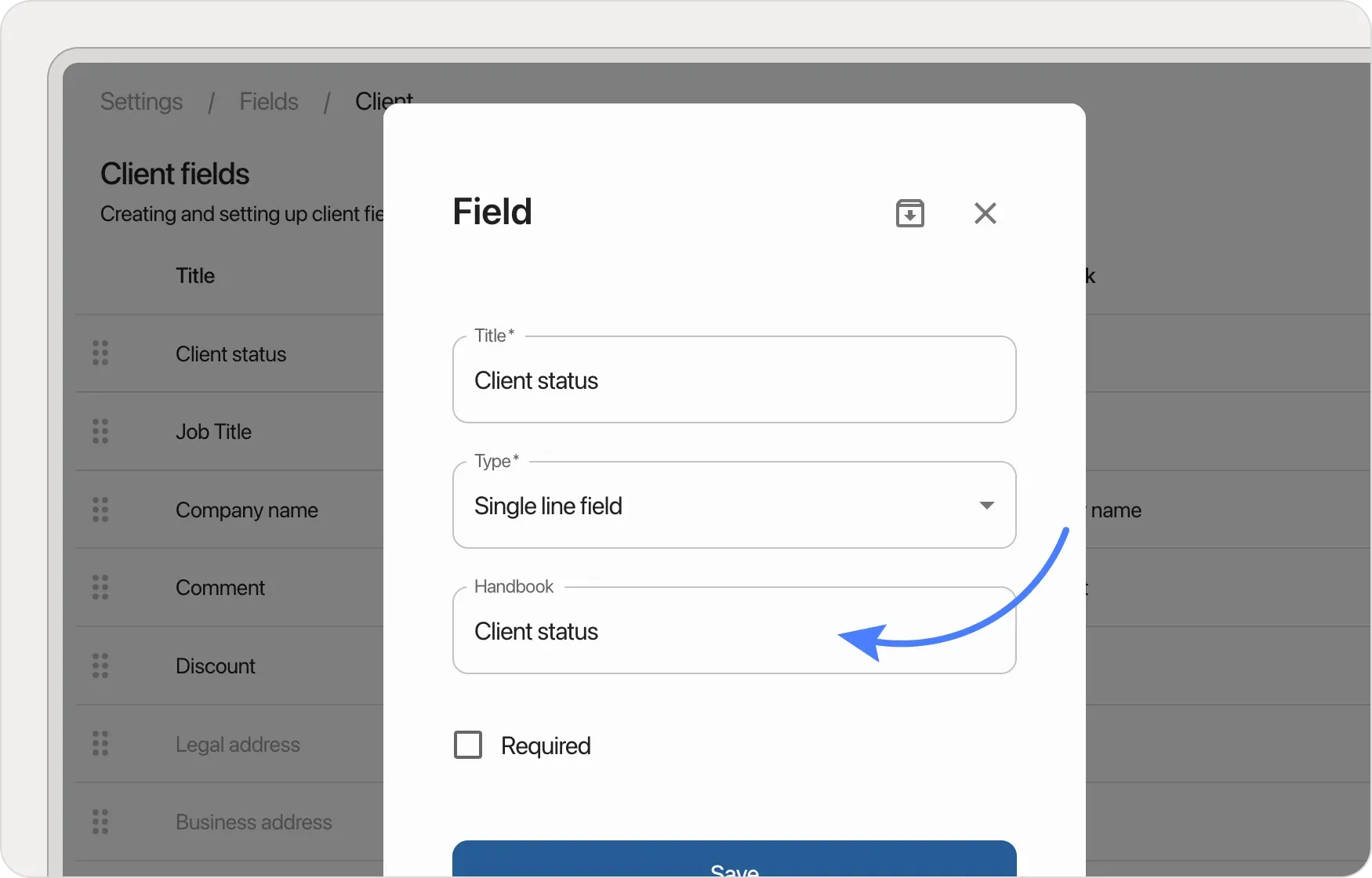The height and width of the screenshot is (878, 1372).
Task: Open the field Type dropdown
Action: tap(734, 506)
